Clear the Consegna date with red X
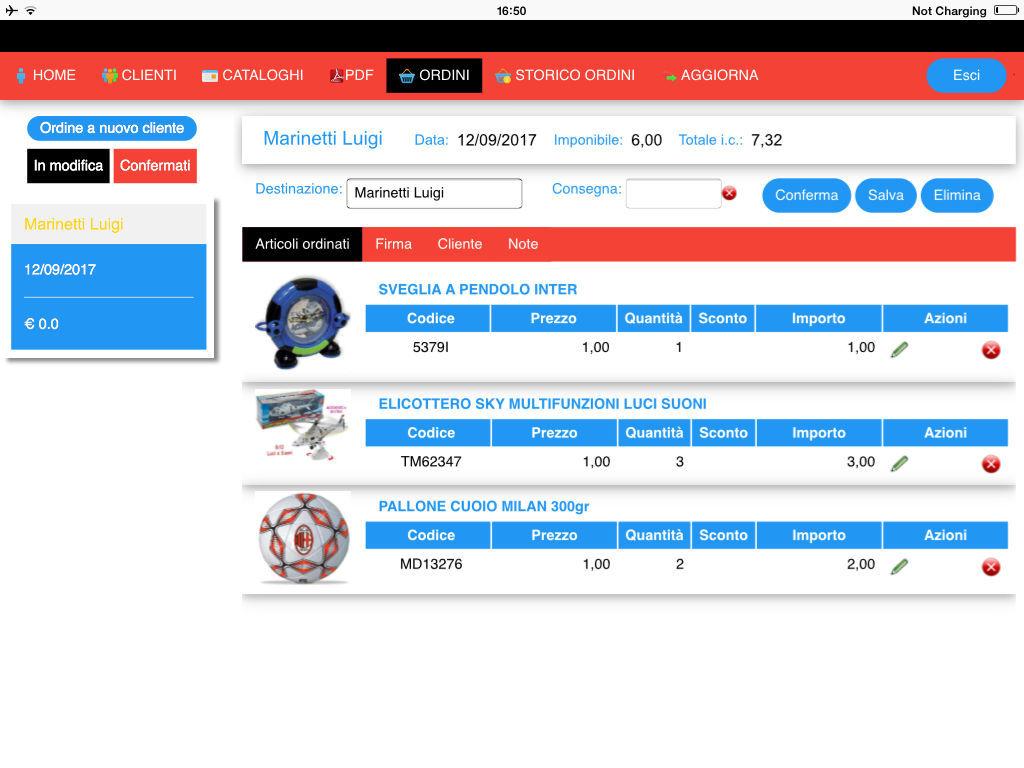This screenshot has width=1024, height=768. pos(729,193)
